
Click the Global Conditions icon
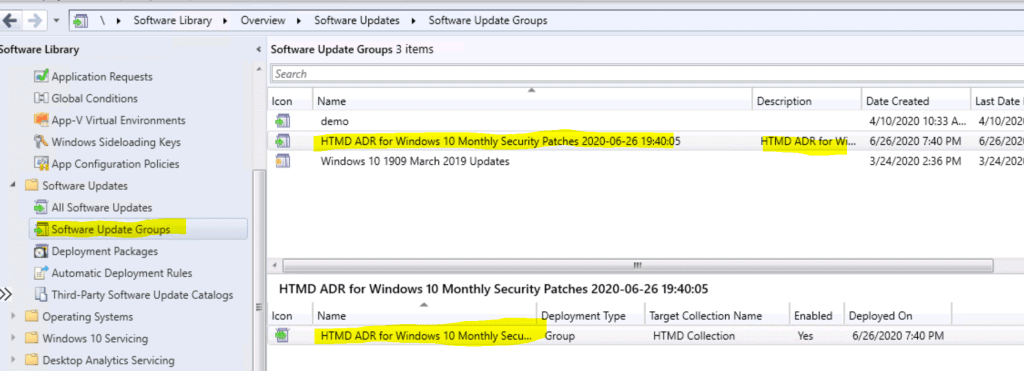point(41,99)
